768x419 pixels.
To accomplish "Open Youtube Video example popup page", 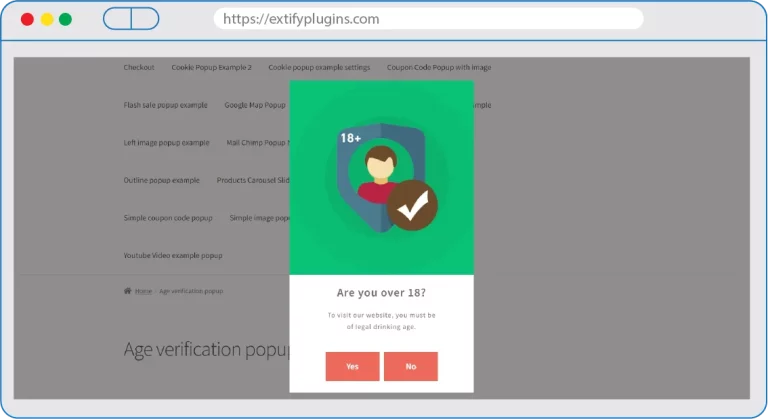I will point(173,256).
